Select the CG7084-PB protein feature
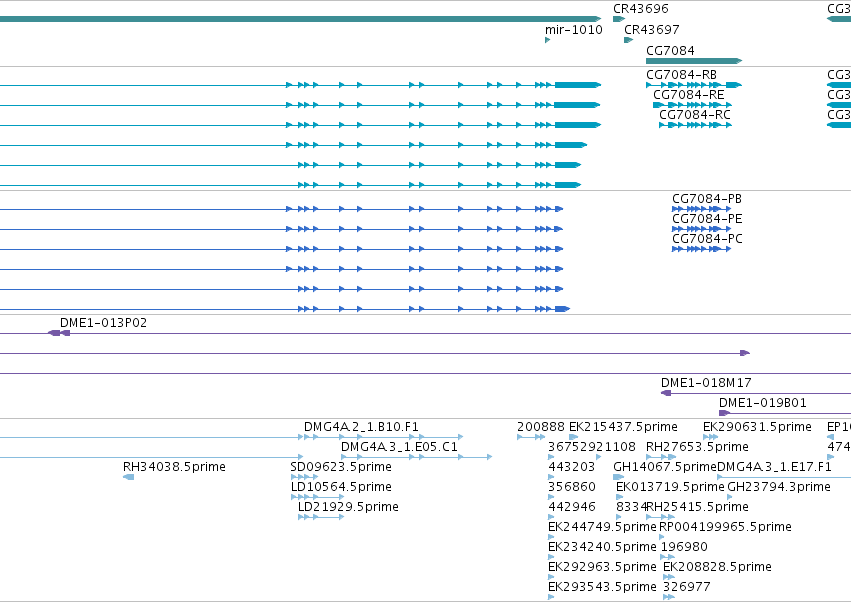 [701, 208]
